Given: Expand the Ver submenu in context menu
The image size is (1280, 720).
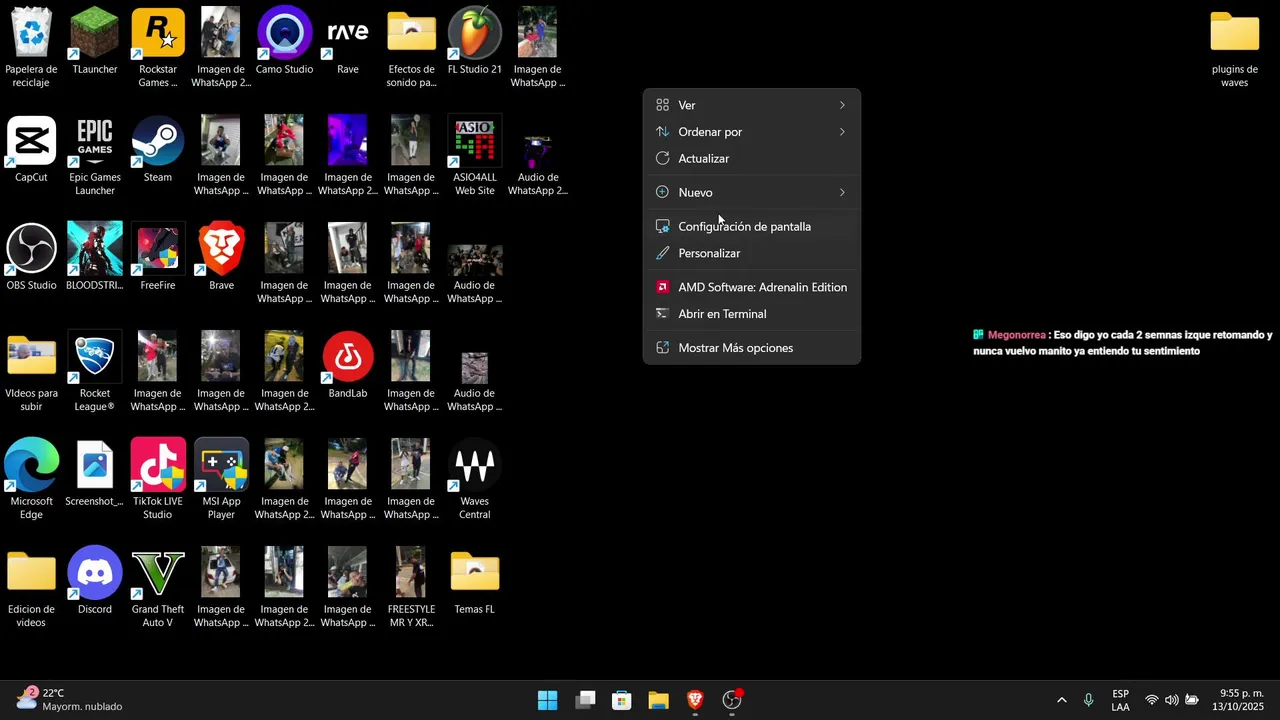Looking at the screenshot, I should [751, 105].
